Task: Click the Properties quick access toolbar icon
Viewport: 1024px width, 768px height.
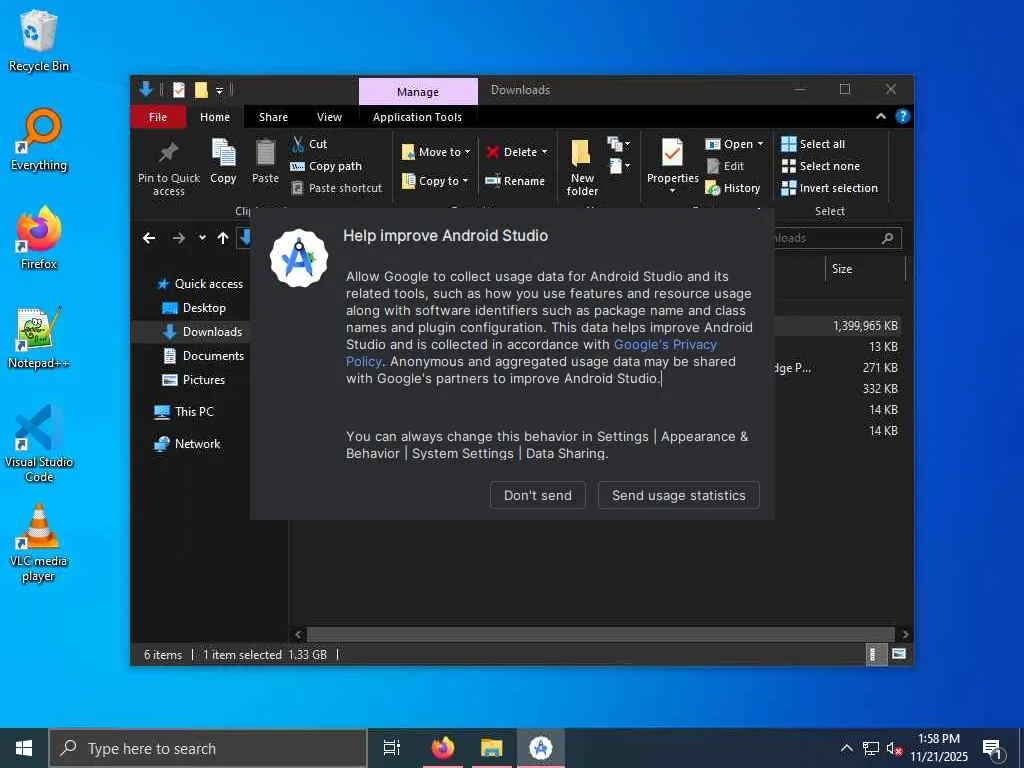Action: pyautogui.click(x=178, y=90)
